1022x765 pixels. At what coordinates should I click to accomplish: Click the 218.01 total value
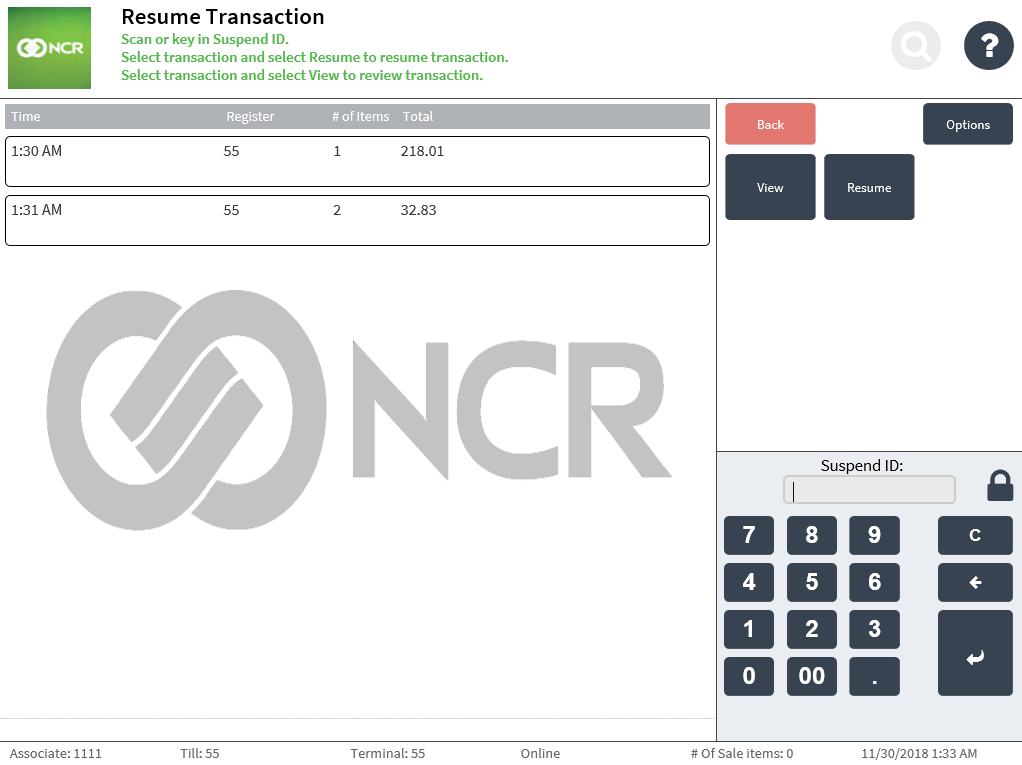[422, 151]
